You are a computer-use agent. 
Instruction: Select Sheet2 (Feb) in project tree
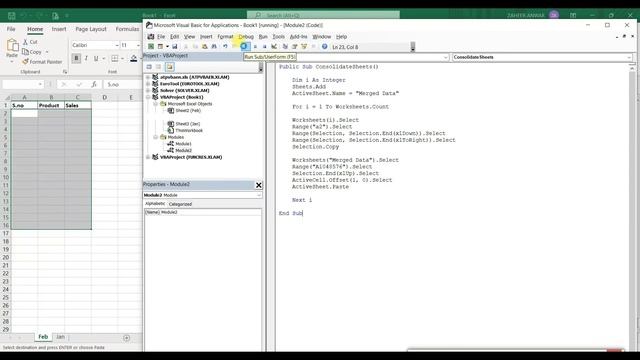[x=188, y=110]
